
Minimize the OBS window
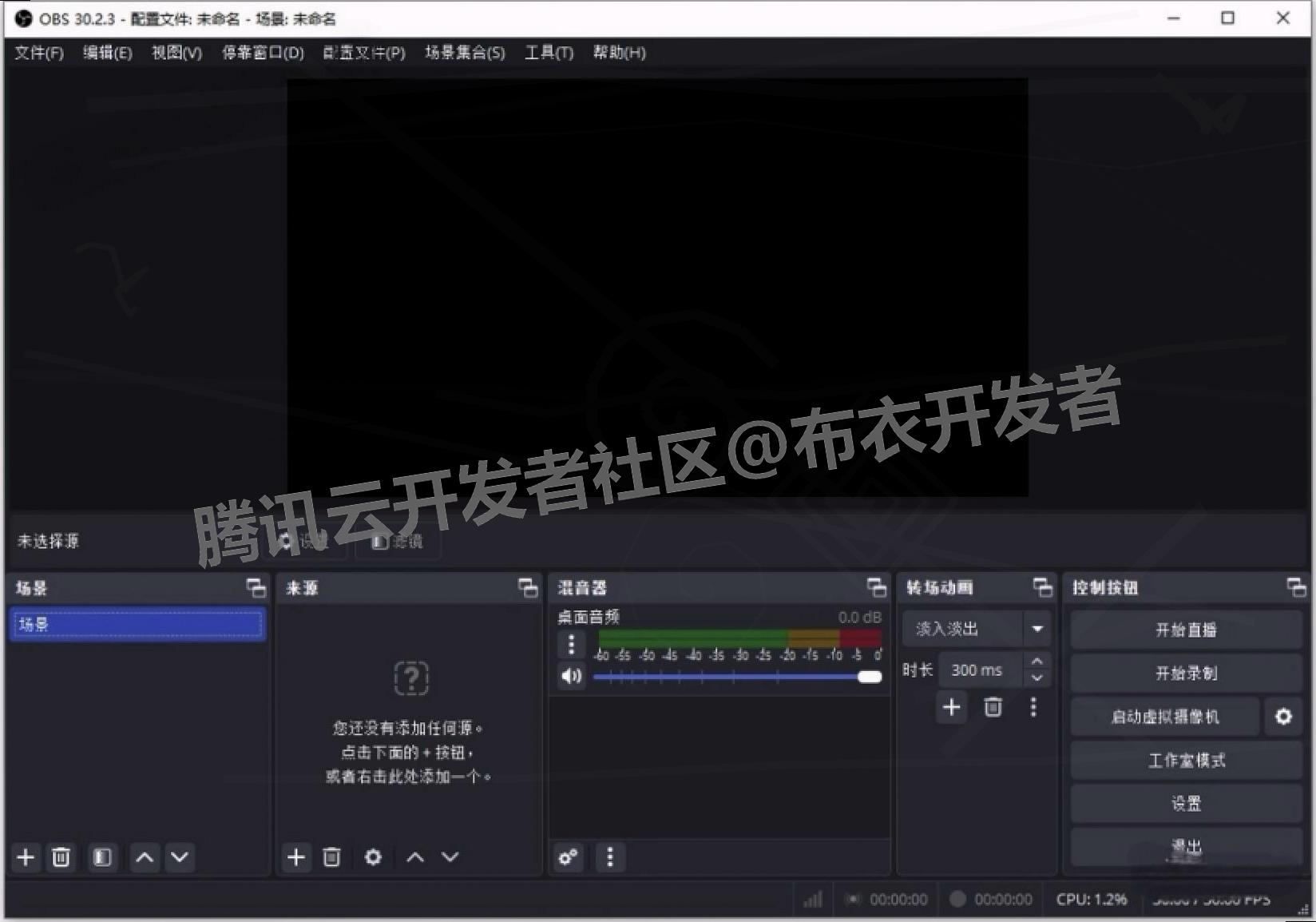(x=1174, y=18)
